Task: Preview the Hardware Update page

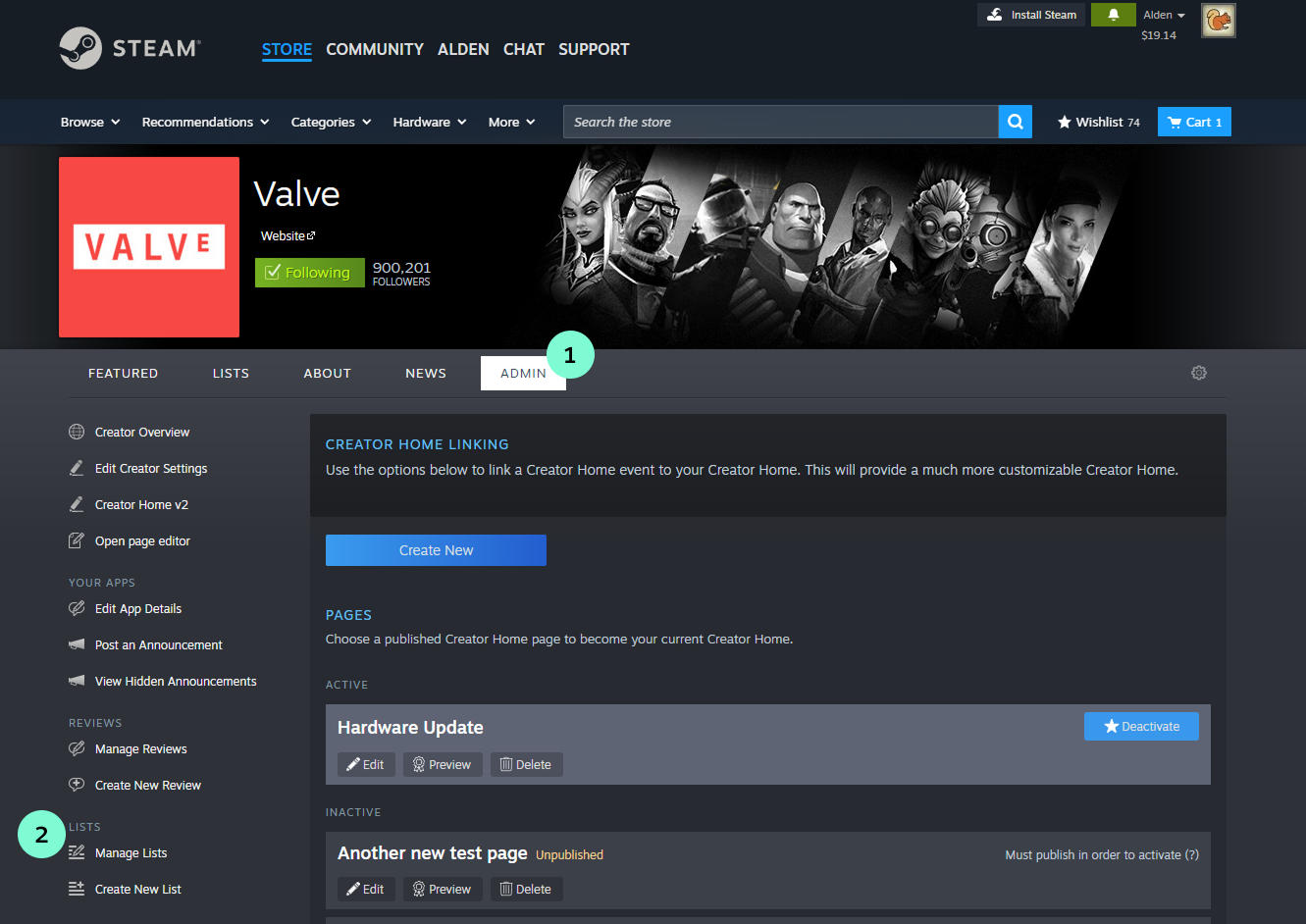Action: pyautogui.click(x=443, y=764)
